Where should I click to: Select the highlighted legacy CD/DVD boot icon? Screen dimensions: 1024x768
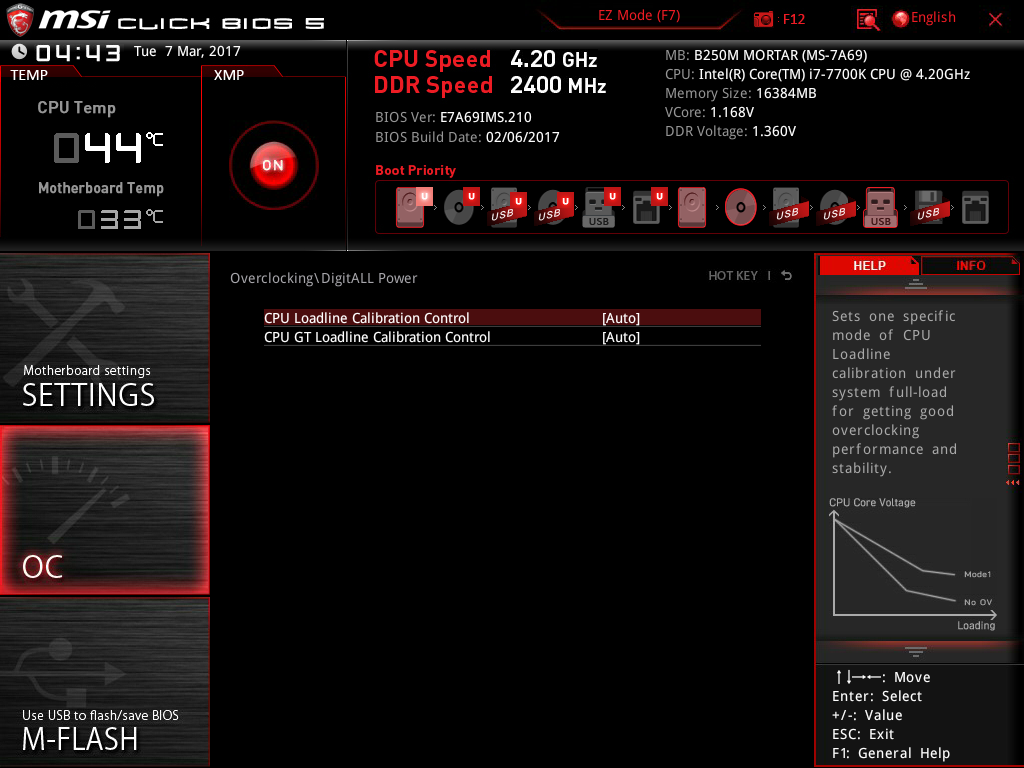coord(741,207)
